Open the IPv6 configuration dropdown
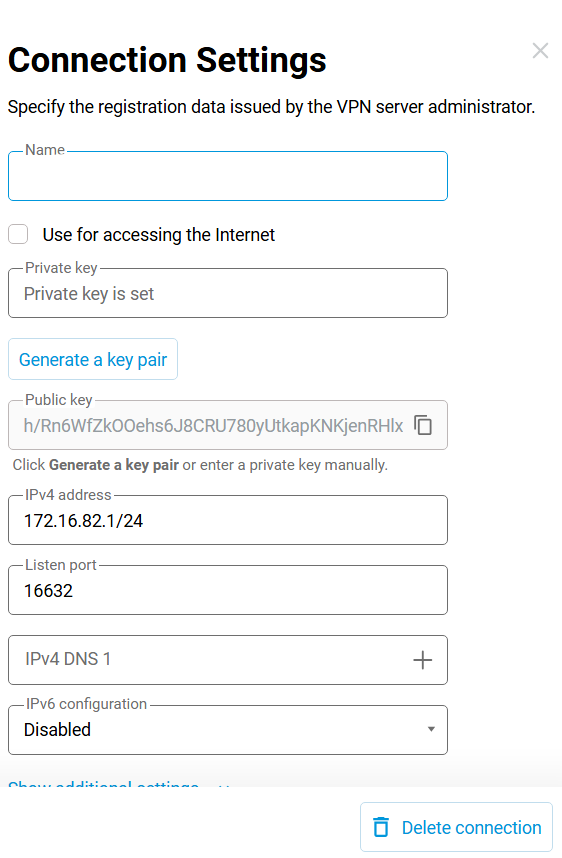 (x=228, y=730)
